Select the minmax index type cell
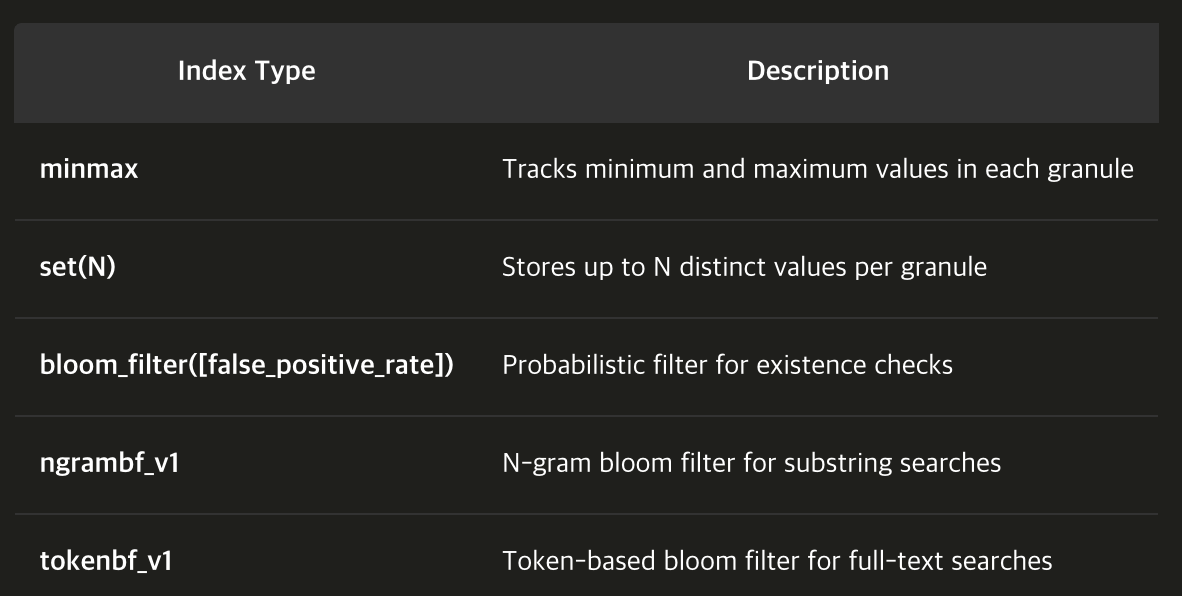 (x=89, y=169)
